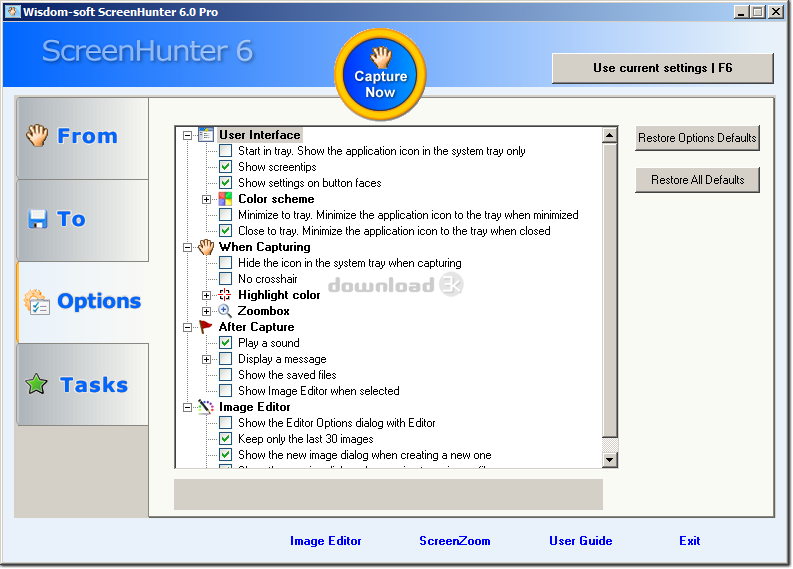The width and height of the screenshot is (793, 569).
Task: Click the options list scroll up arrow
Action: (x=609, y=136)
